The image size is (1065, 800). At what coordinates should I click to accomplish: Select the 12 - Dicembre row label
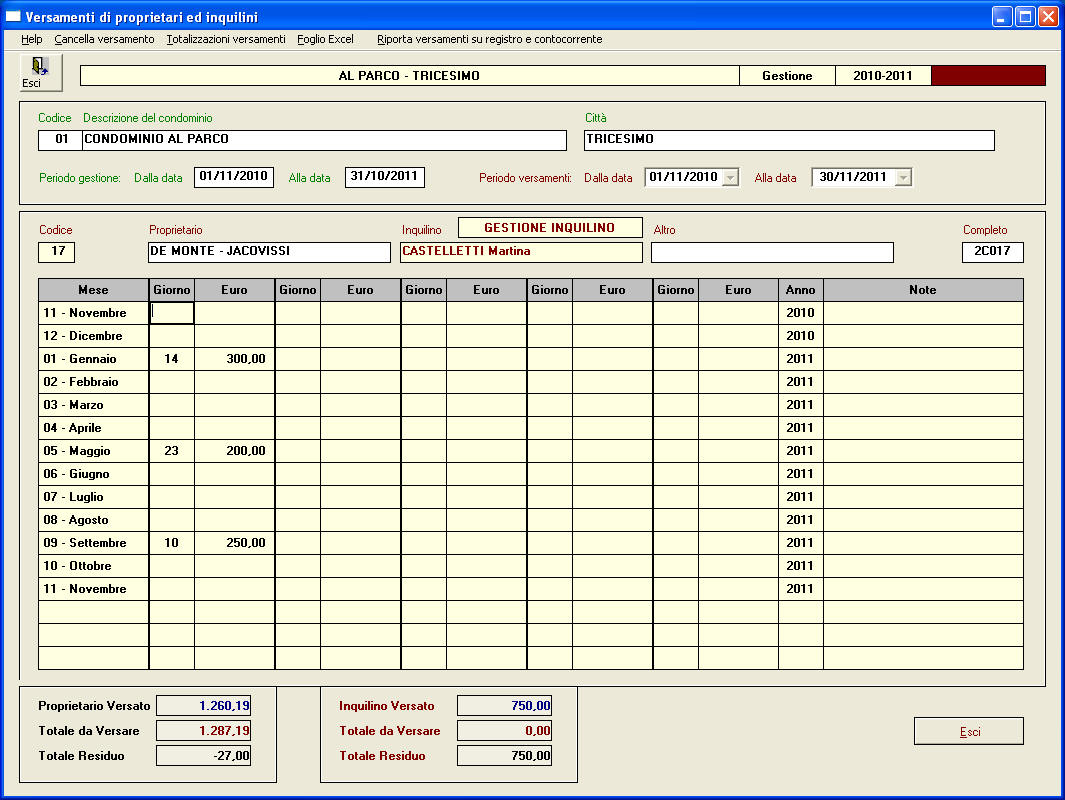[94, 336]
